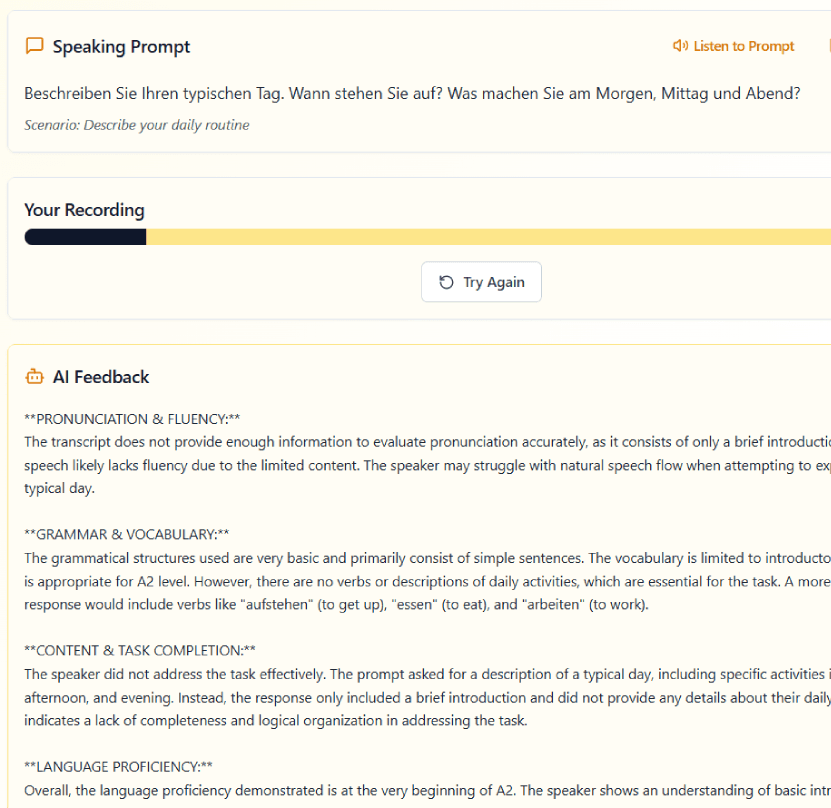Click the speech bubble icon beside Speaking Prompt
Screen dimensions: 831x808
(34, 46)
